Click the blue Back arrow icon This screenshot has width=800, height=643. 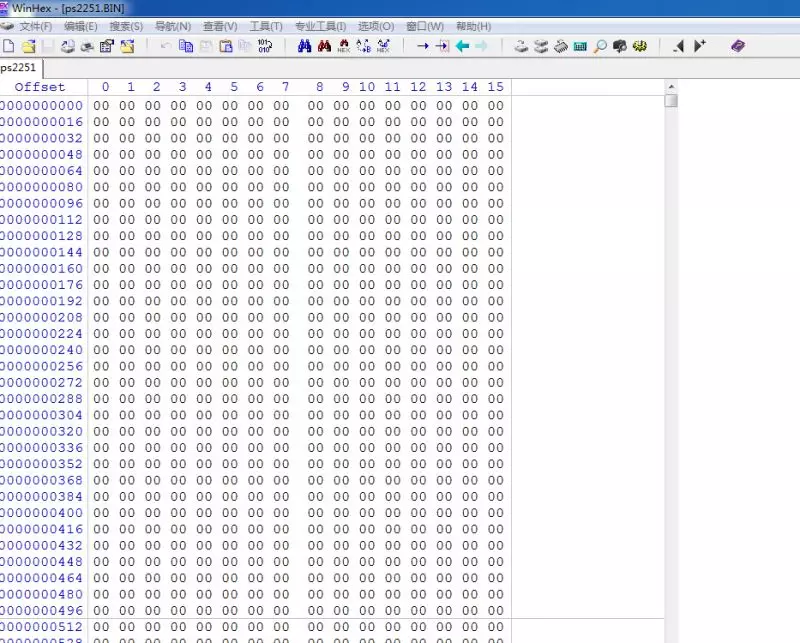point(462,46)
